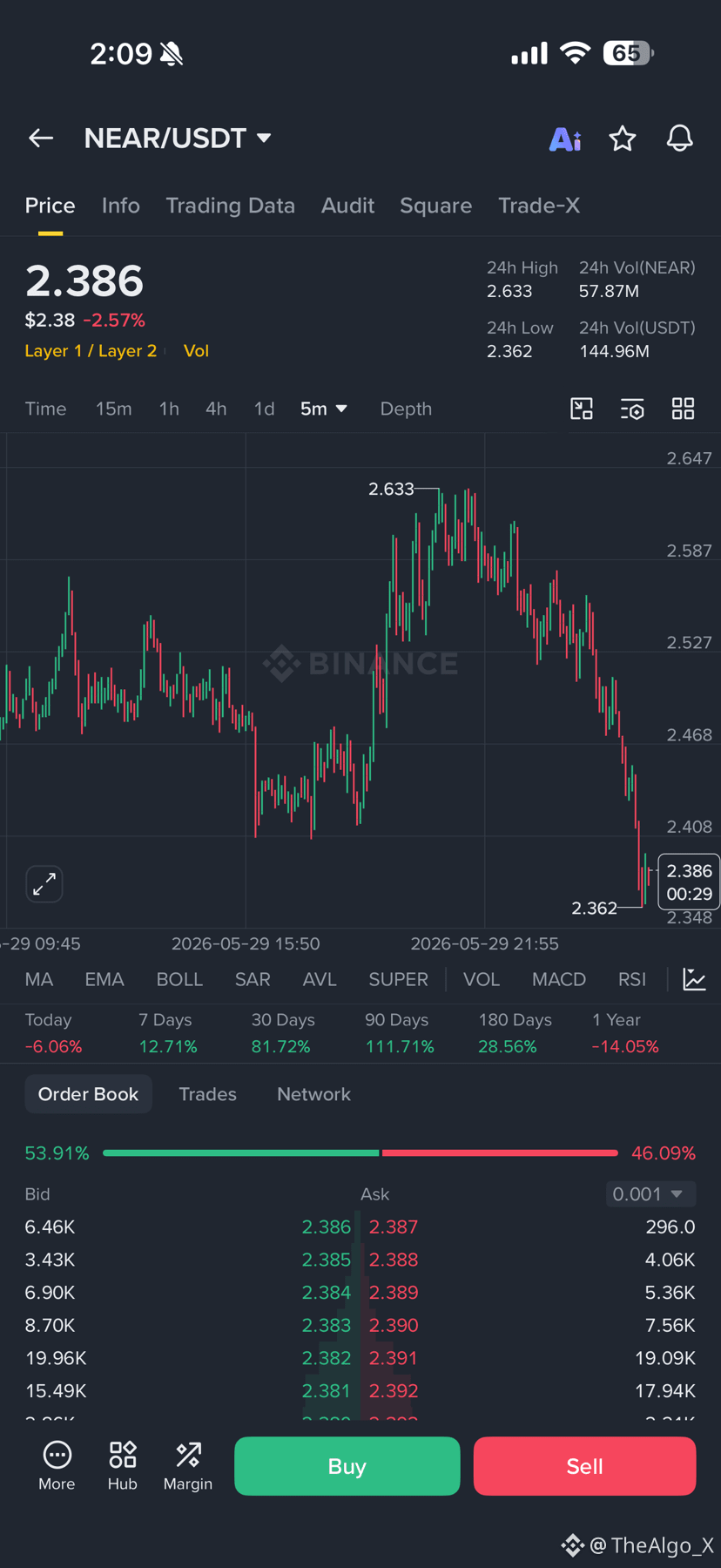Open the Trading Data tab
Screen dimensions: 721x1568
[231, 206]
